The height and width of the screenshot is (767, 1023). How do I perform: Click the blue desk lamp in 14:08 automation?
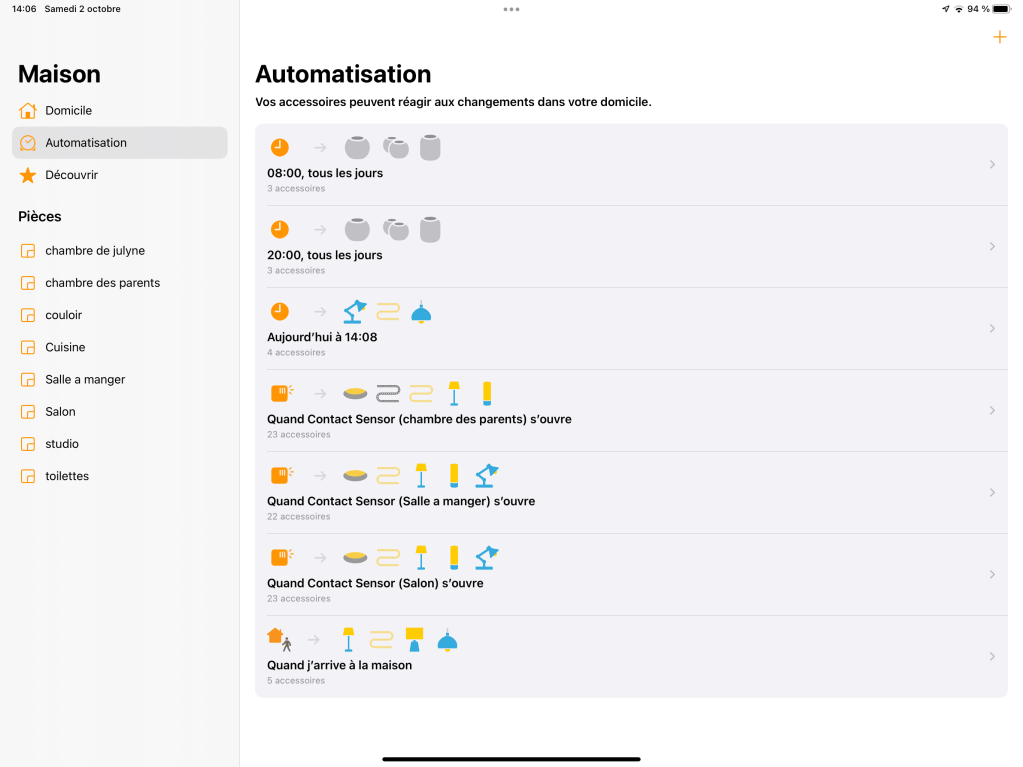pyautogui.click(x=354, y=312)
